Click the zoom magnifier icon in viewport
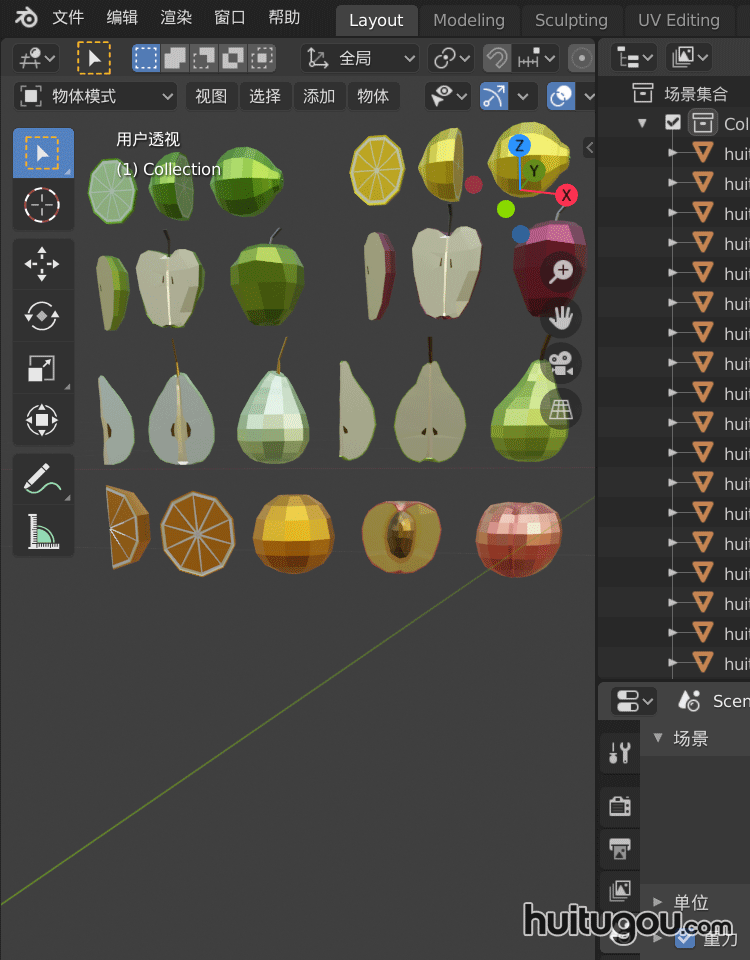Viewport: 750px width, 960px height. click(562, 272)
